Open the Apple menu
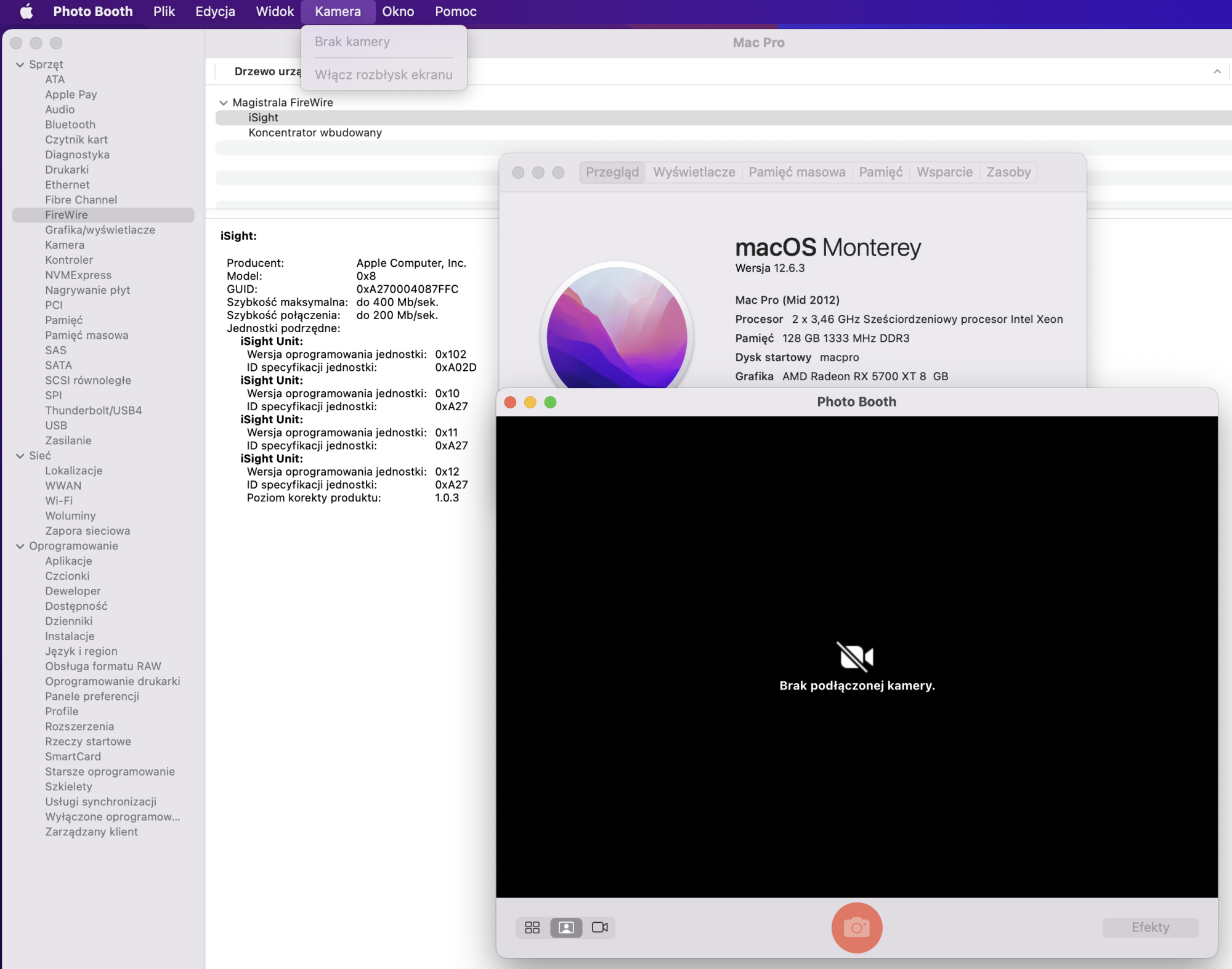 pyautogui.click(x=26, y=11)
